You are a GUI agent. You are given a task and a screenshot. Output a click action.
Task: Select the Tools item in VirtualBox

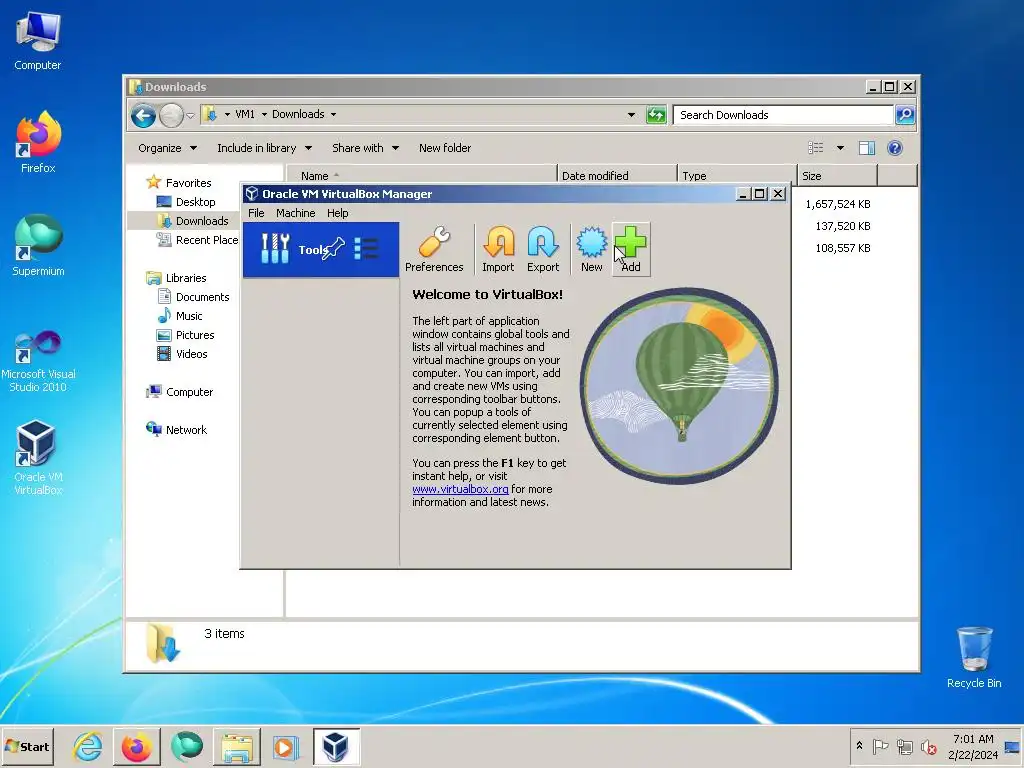(x=321, y=249)
